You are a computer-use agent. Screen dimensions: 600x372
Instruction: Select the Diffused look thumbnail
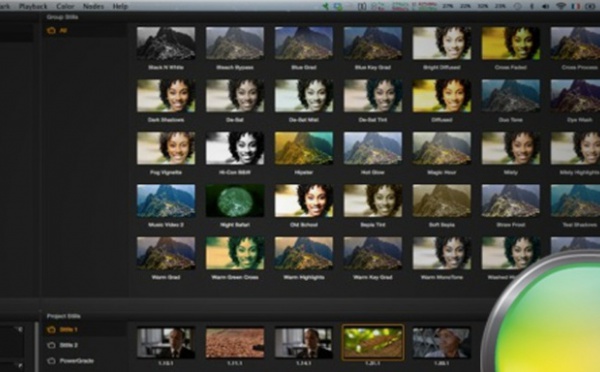tap(442, 96)
